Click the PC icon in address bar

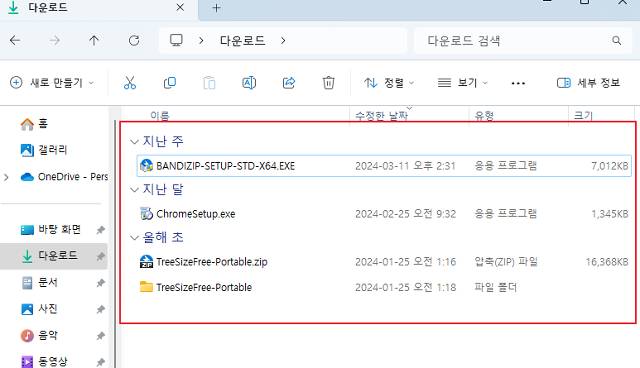[x=176, y=40]
